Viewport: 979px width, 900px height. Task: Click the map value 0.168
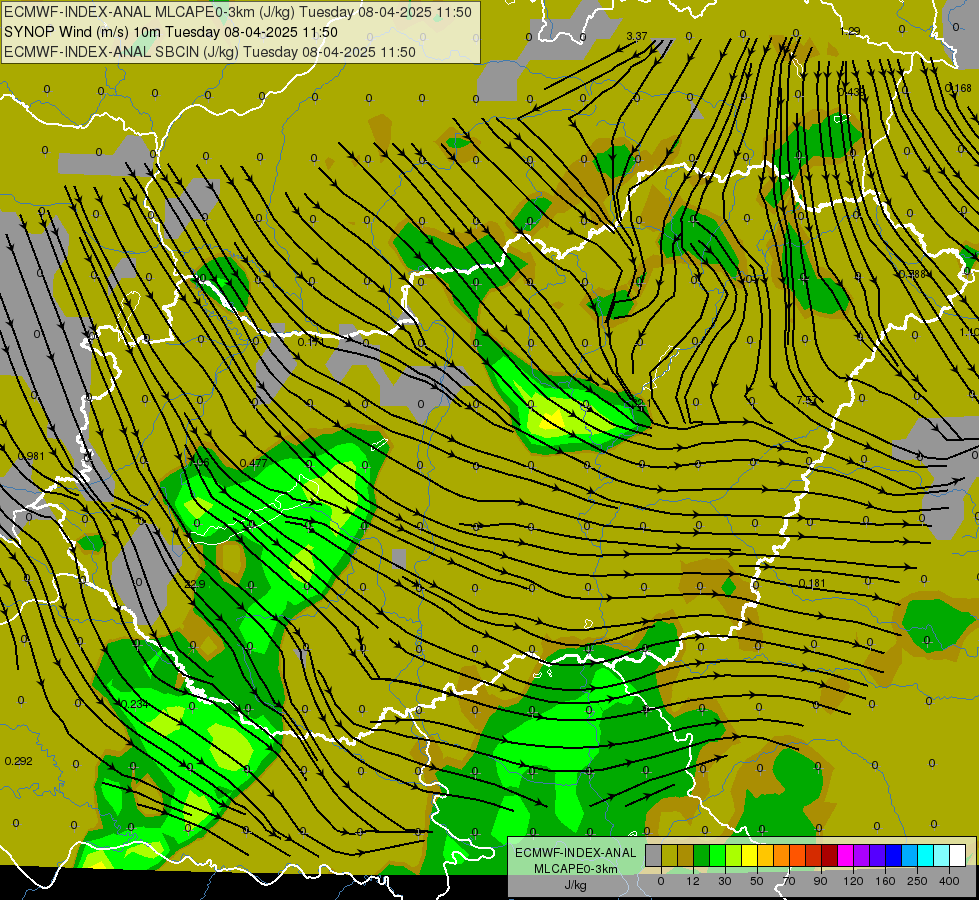coord(958,88)
